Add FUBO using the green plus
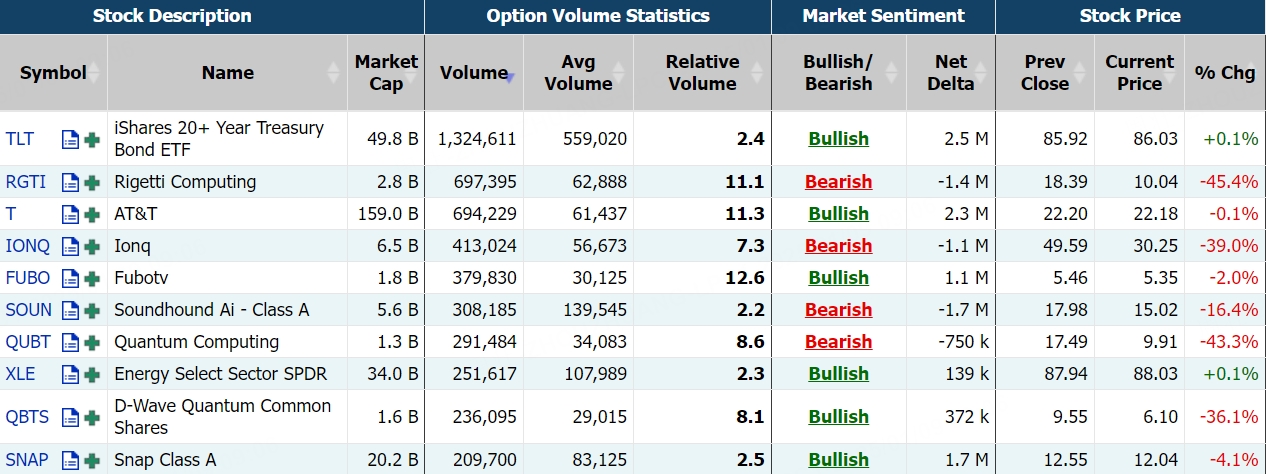1266x474 pixels. 92,278
